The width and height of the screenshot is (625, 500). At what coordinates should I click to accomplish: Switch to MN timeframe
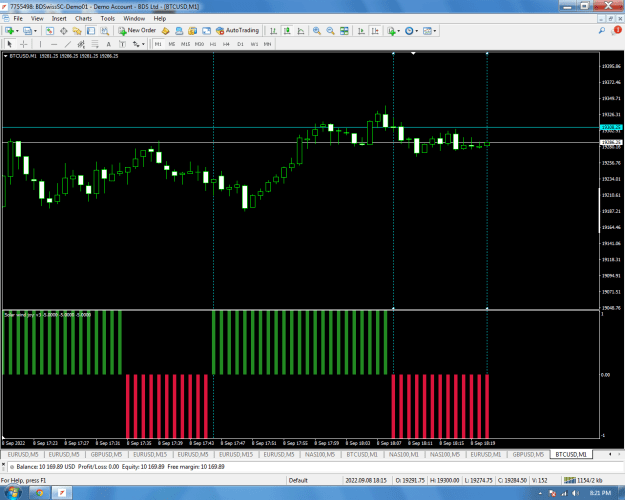[x=267, y=44]
